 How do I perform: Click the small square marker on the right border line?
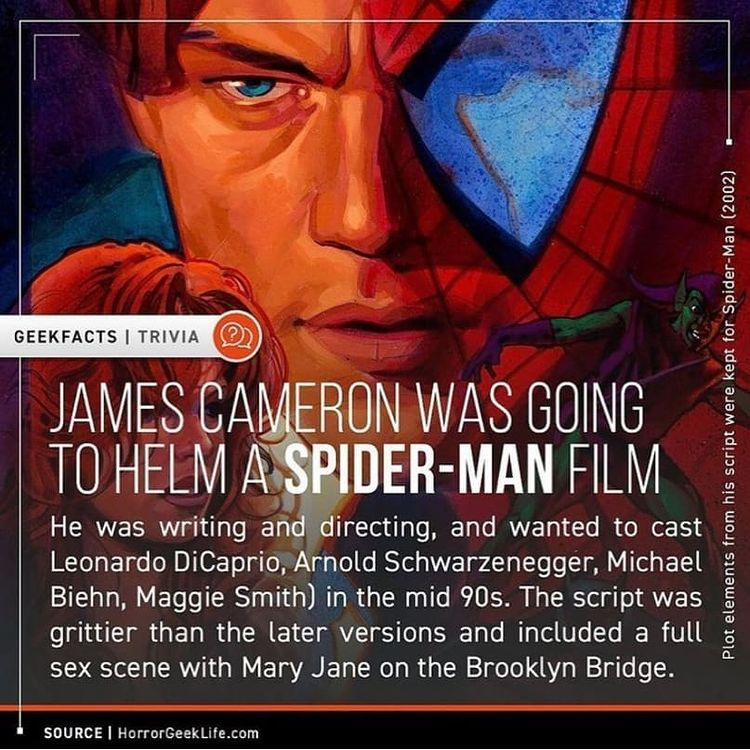pyautogui.click(x=728, y=142)
